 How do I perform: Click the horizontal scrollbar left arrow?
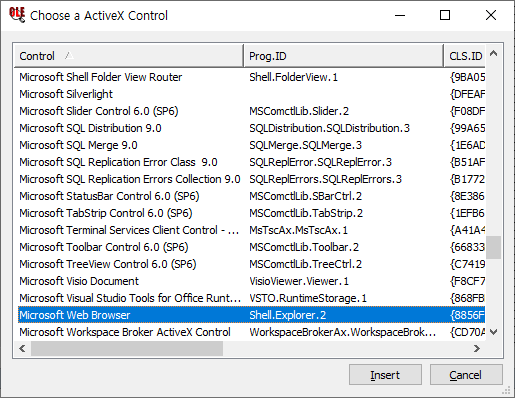tap(22, 349)
